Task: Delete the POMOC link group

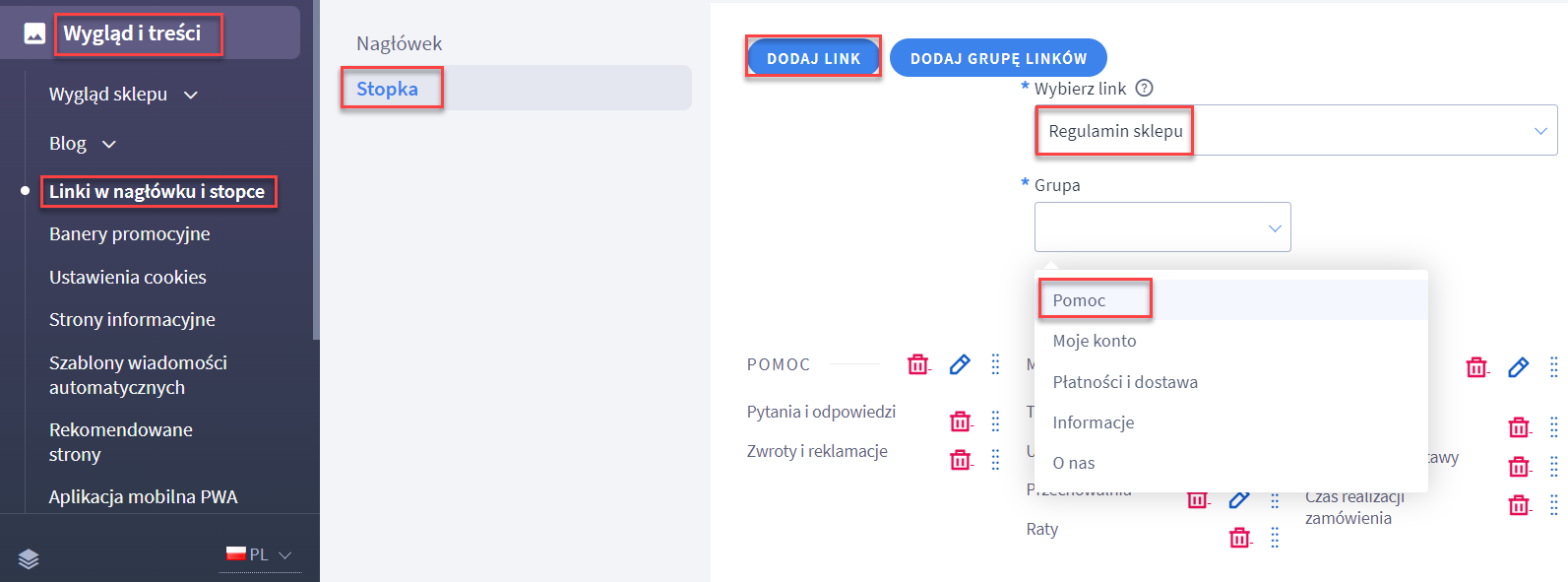Action: (x=918, y=364)
